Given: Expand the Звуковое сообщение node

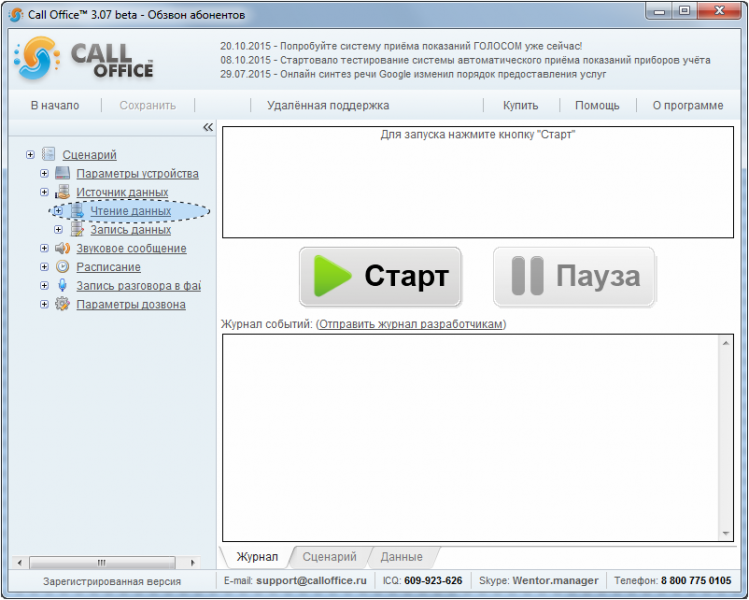Looking at the screenshot, I should click(x=44, y=248).
